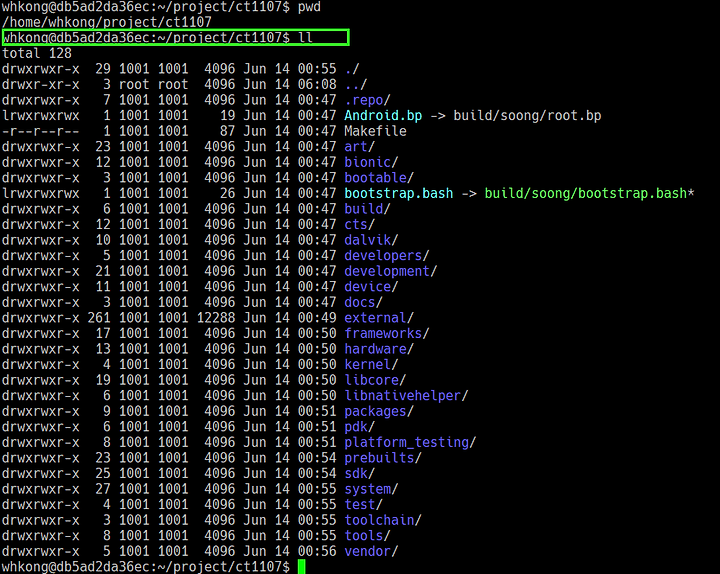Select the 'libnativehelper/' directory name

coord(406,396)
